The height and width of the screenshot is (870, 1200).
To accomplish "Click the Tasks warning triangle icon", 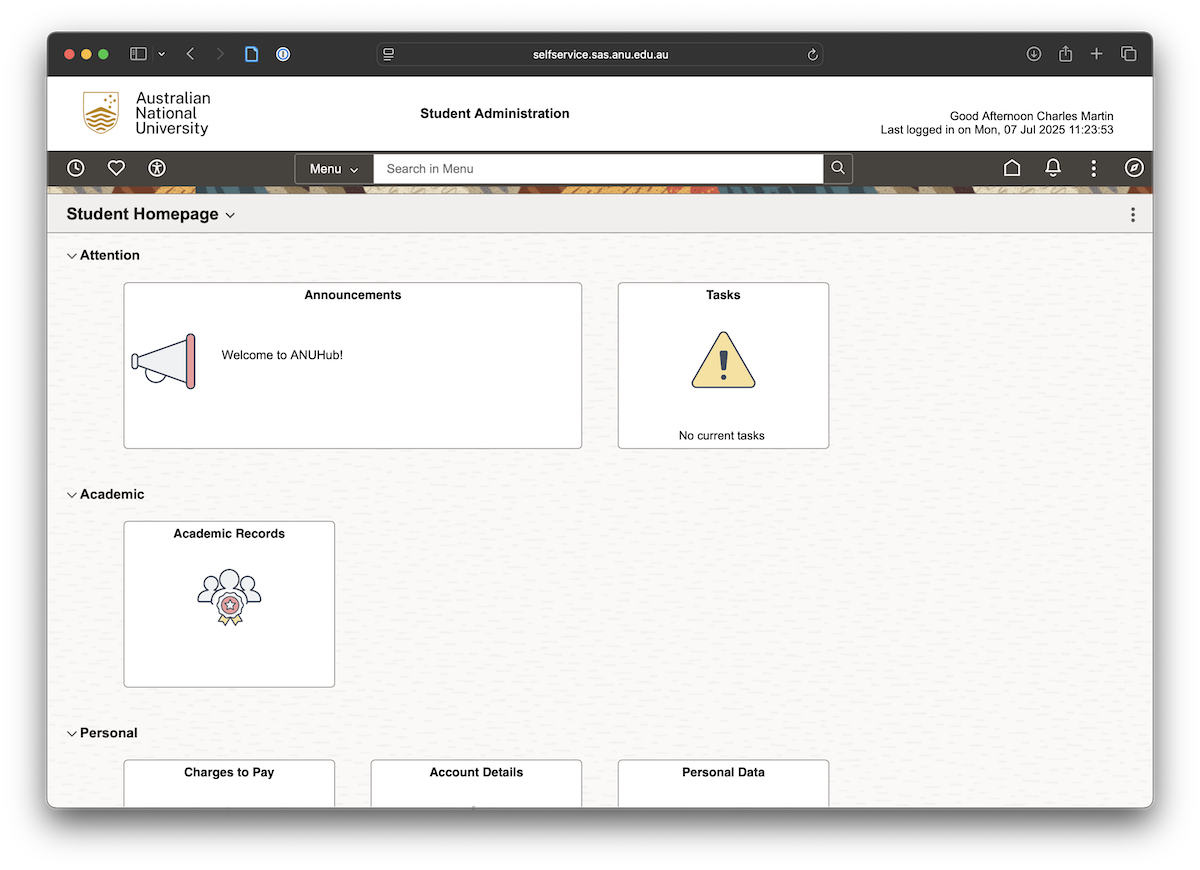I will [x=723, y=360].
